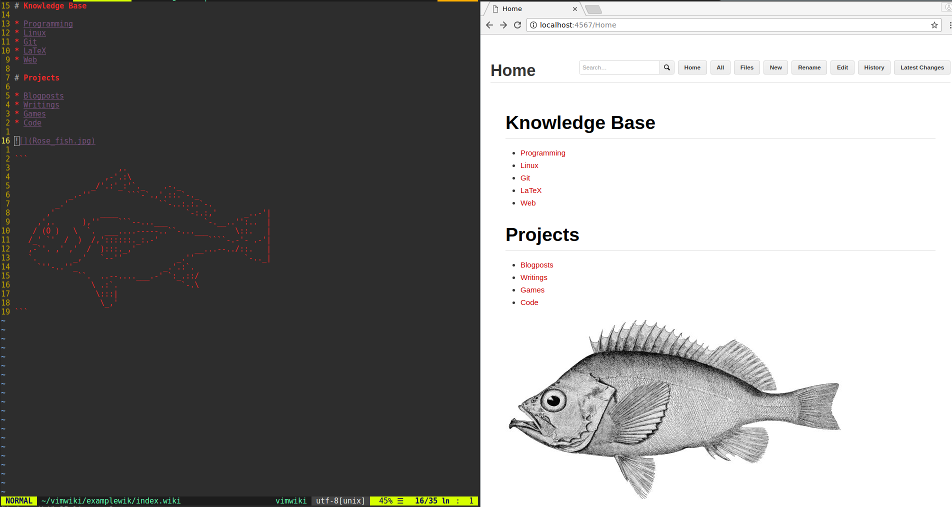Click the Knowledge Base heading in Vim
The image size is (952, 507).
tap(55, 5)
